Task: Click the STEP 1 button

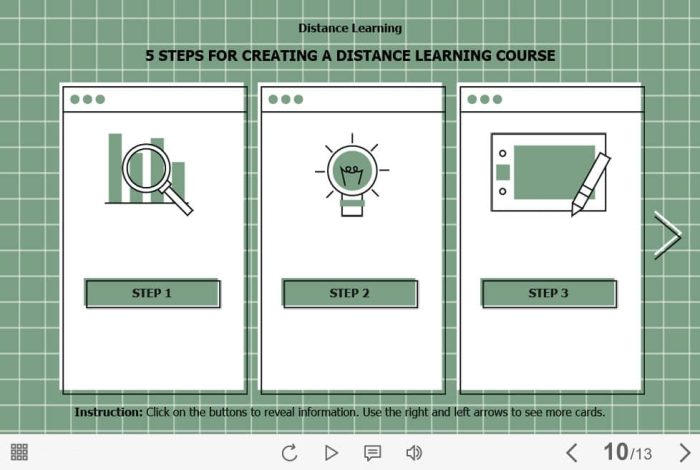Action: 152,293
